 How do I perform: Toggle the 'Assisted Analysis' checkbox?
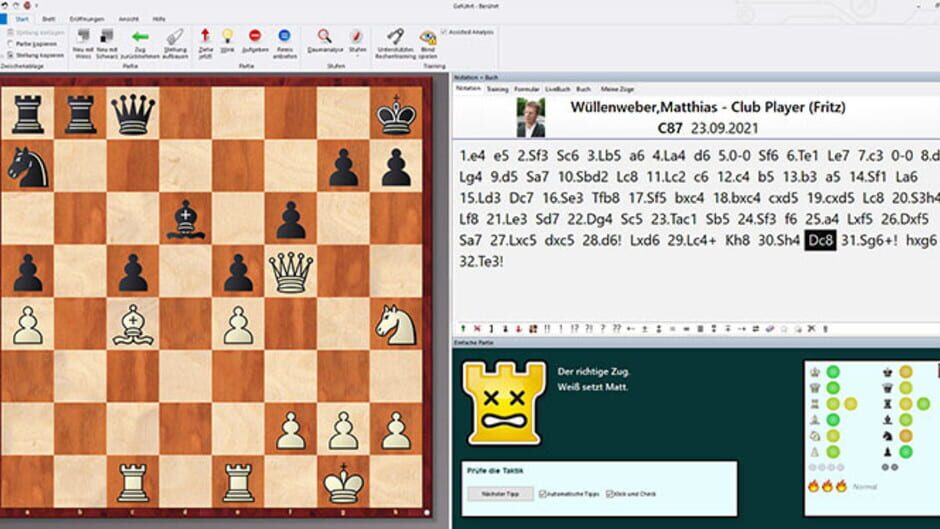(x=445, y=31)
